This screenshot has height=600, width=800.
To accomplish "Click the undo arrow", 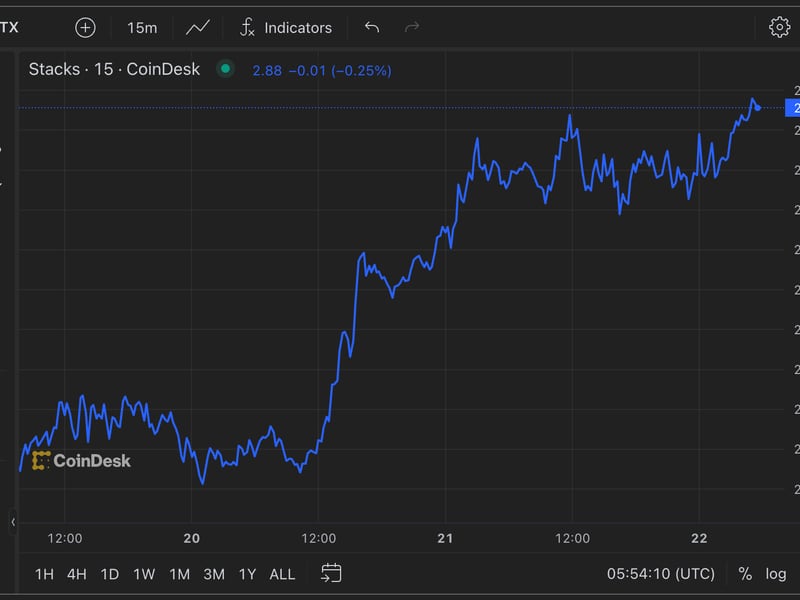I will pyautogui.click(x=372, y=27).
